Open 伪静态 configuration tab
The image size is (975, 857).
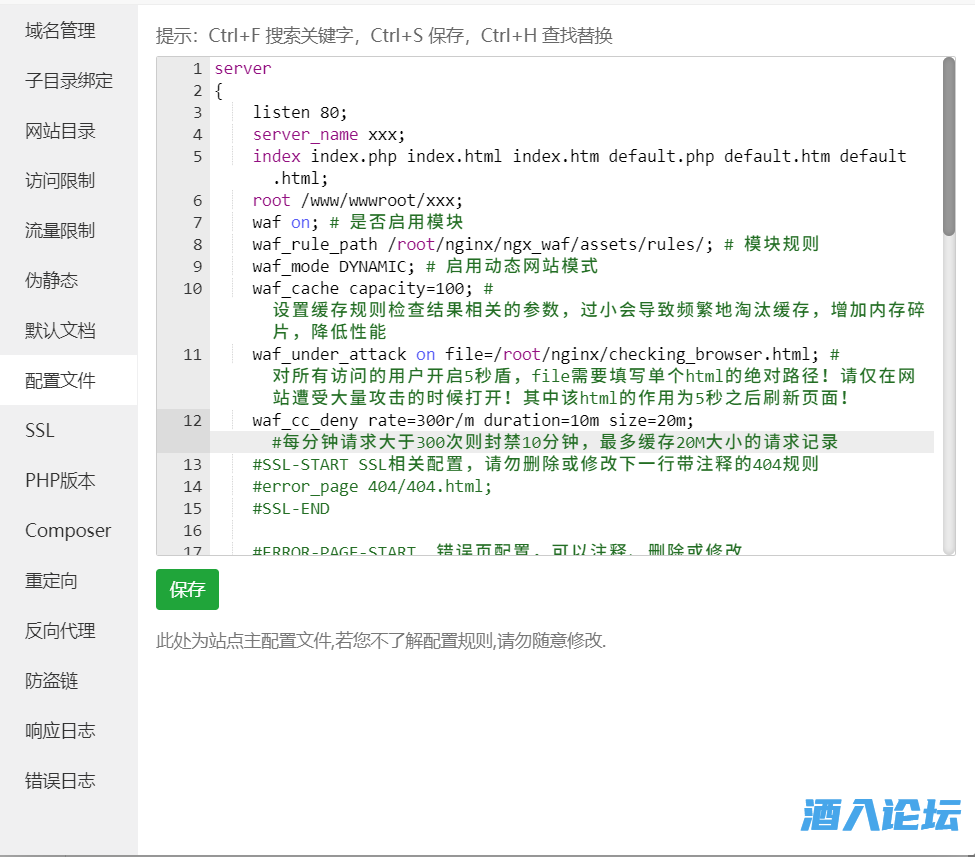[51, 281]
